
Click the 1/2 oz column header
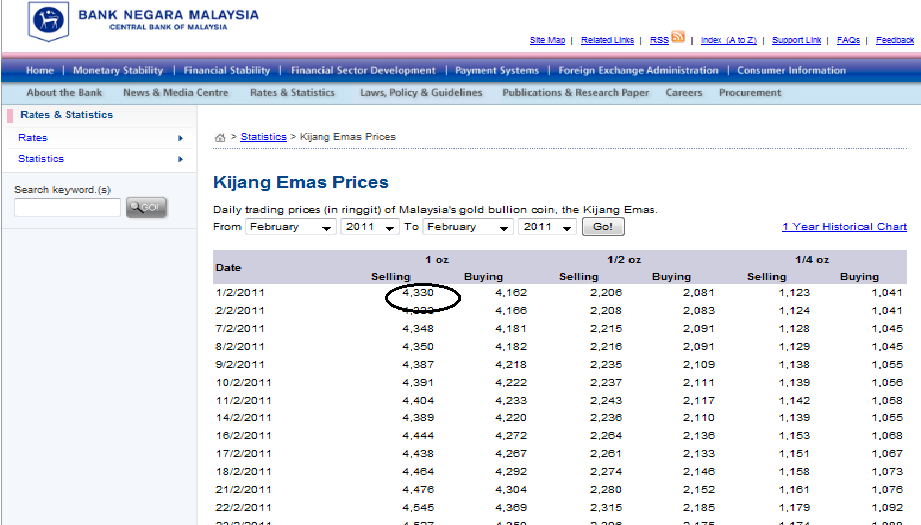624,260
